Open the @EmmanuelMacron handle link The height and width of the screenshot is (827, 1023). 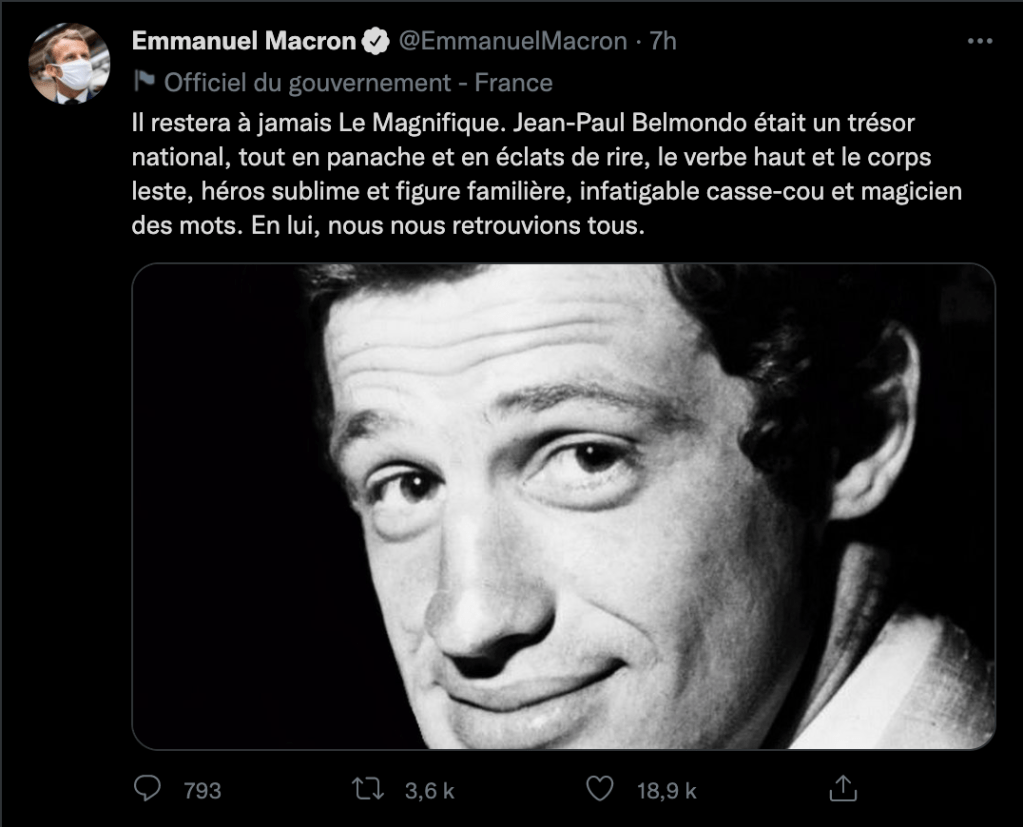pyautogui.click(x=513, y=42)
